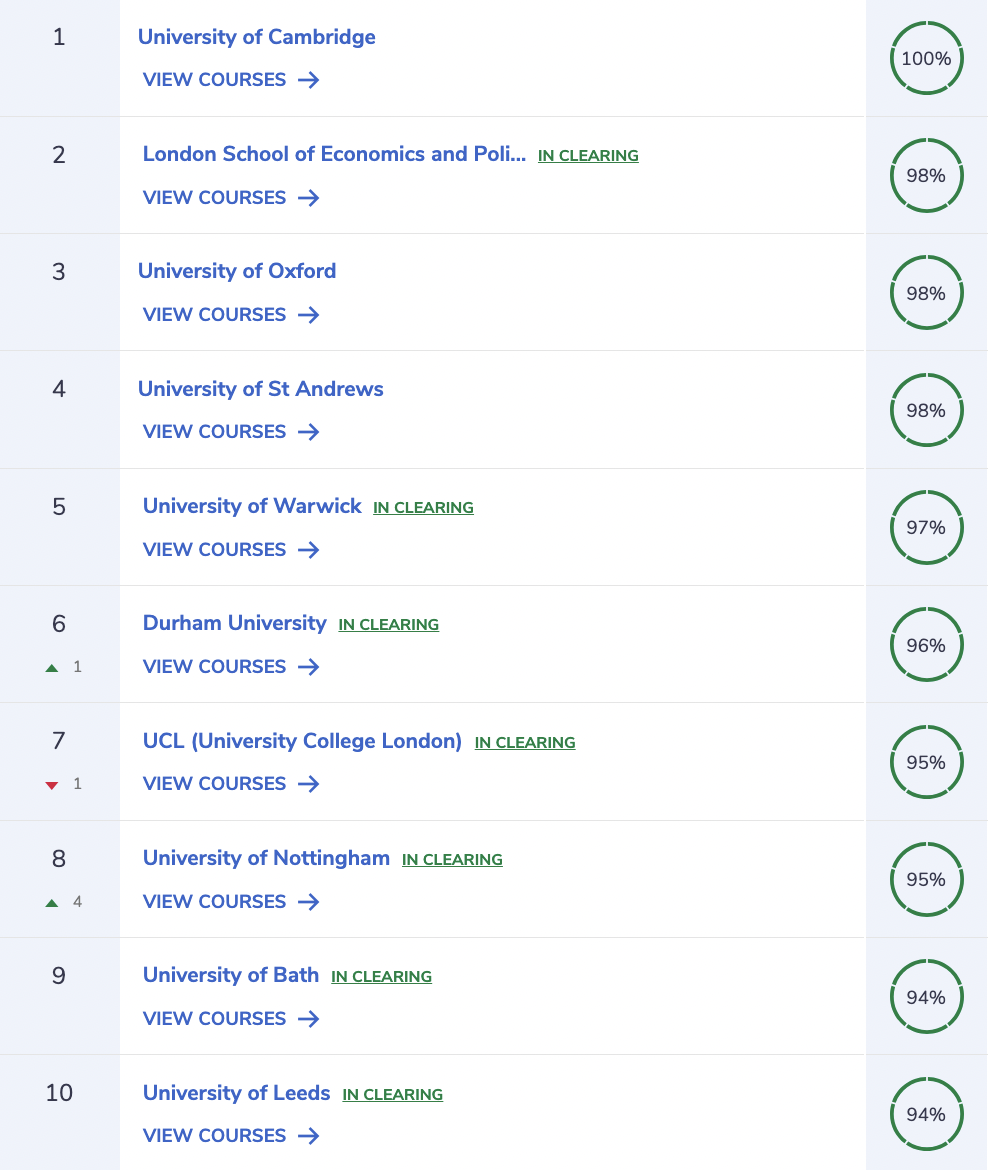Click the 95% score circle for UCL
Image resolution: width=988 pixels, height=1170 pixels.
point(927,763)
